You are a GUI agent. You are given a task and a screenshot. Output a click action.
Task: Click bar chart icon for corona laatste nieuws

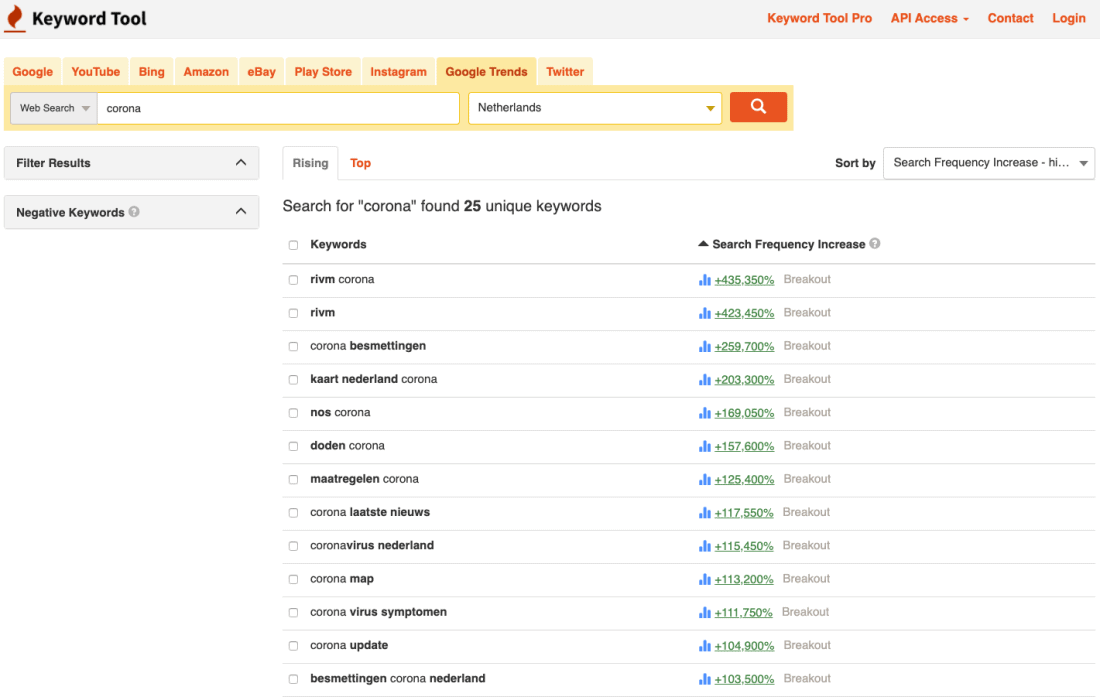pos(704,513)
